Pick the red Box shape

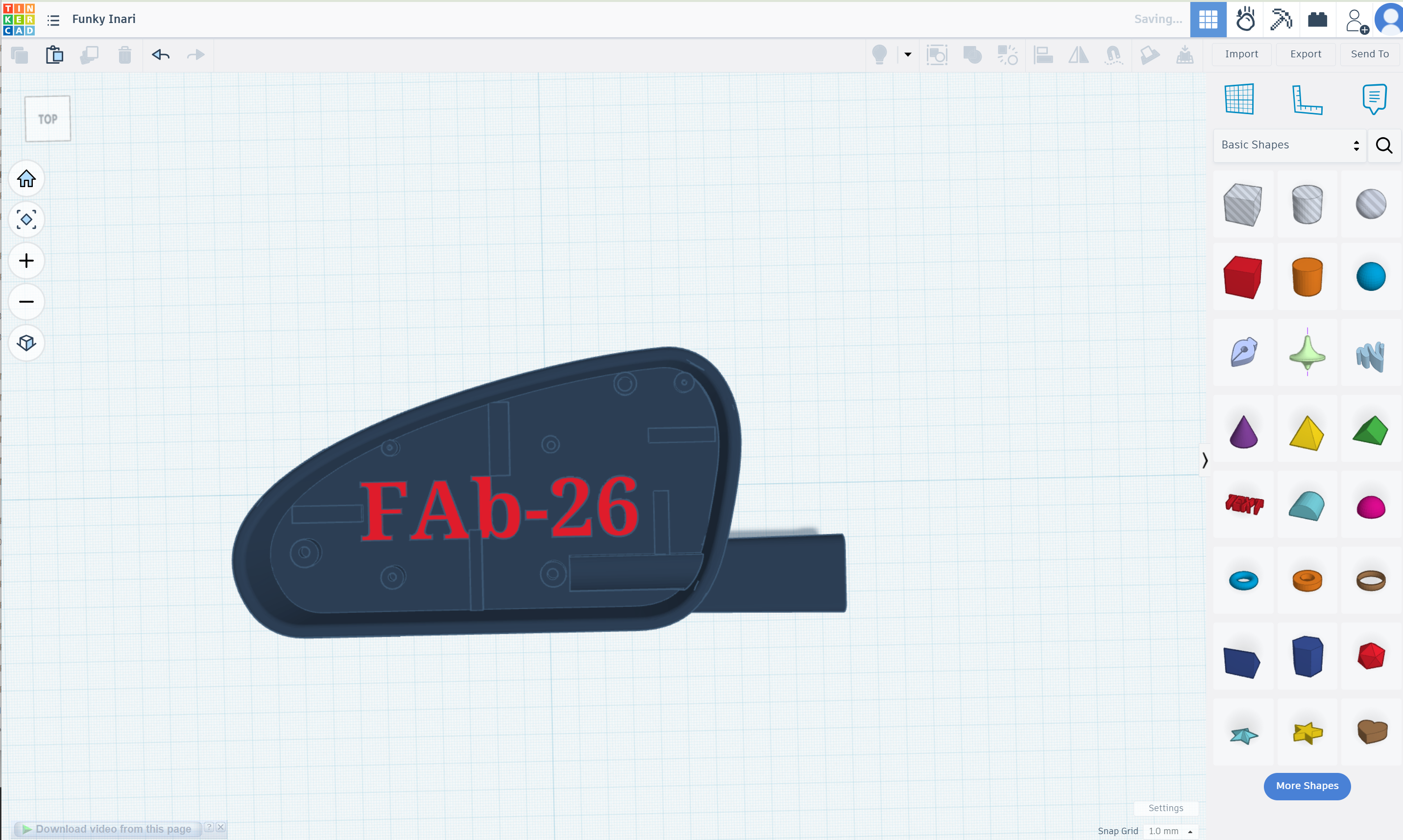click(1243, 277)
